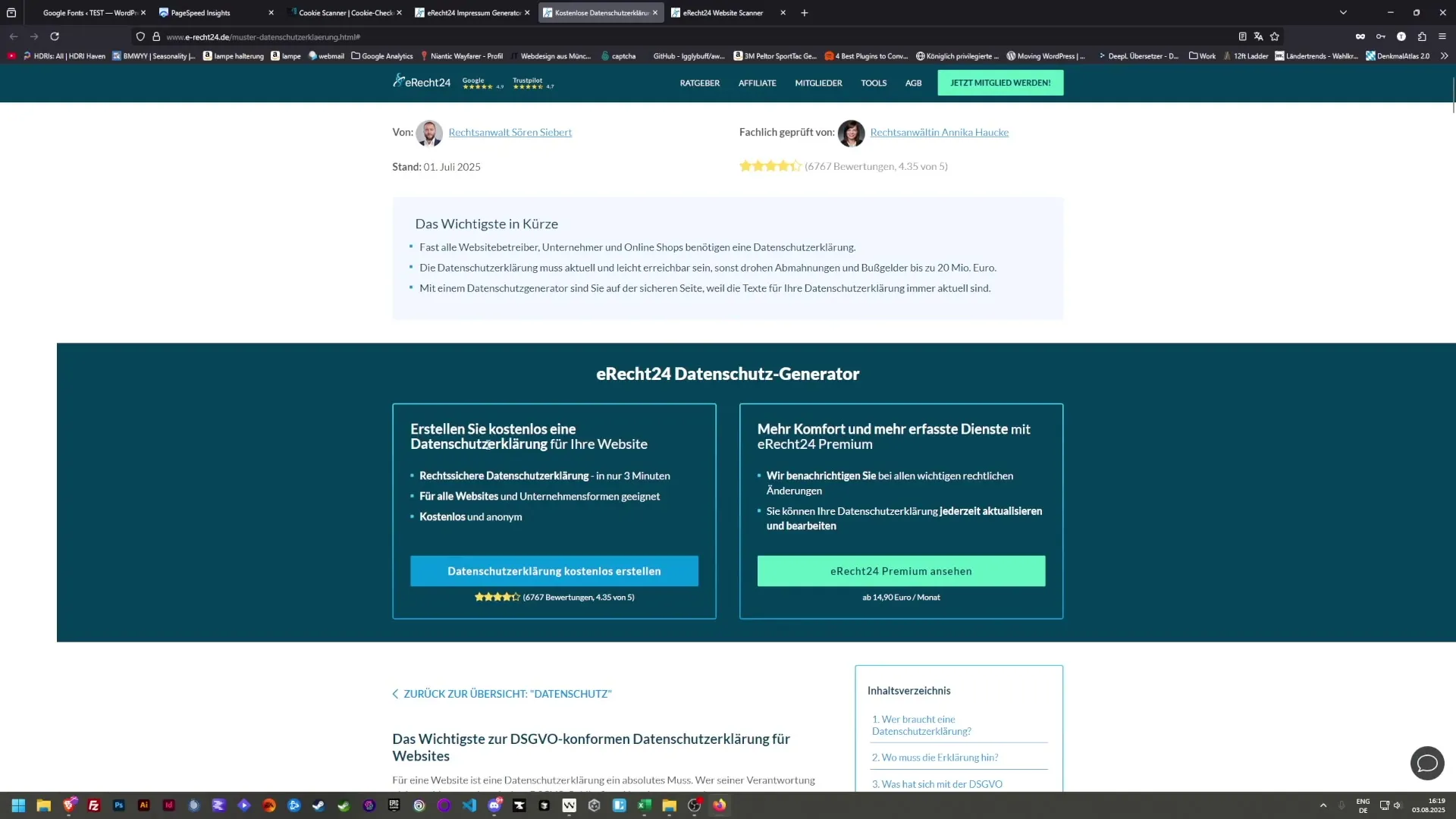This screenshot has width=1456, height=819.
Task: Launch FileZilla from the taskbar
Action: coord(94,805)
